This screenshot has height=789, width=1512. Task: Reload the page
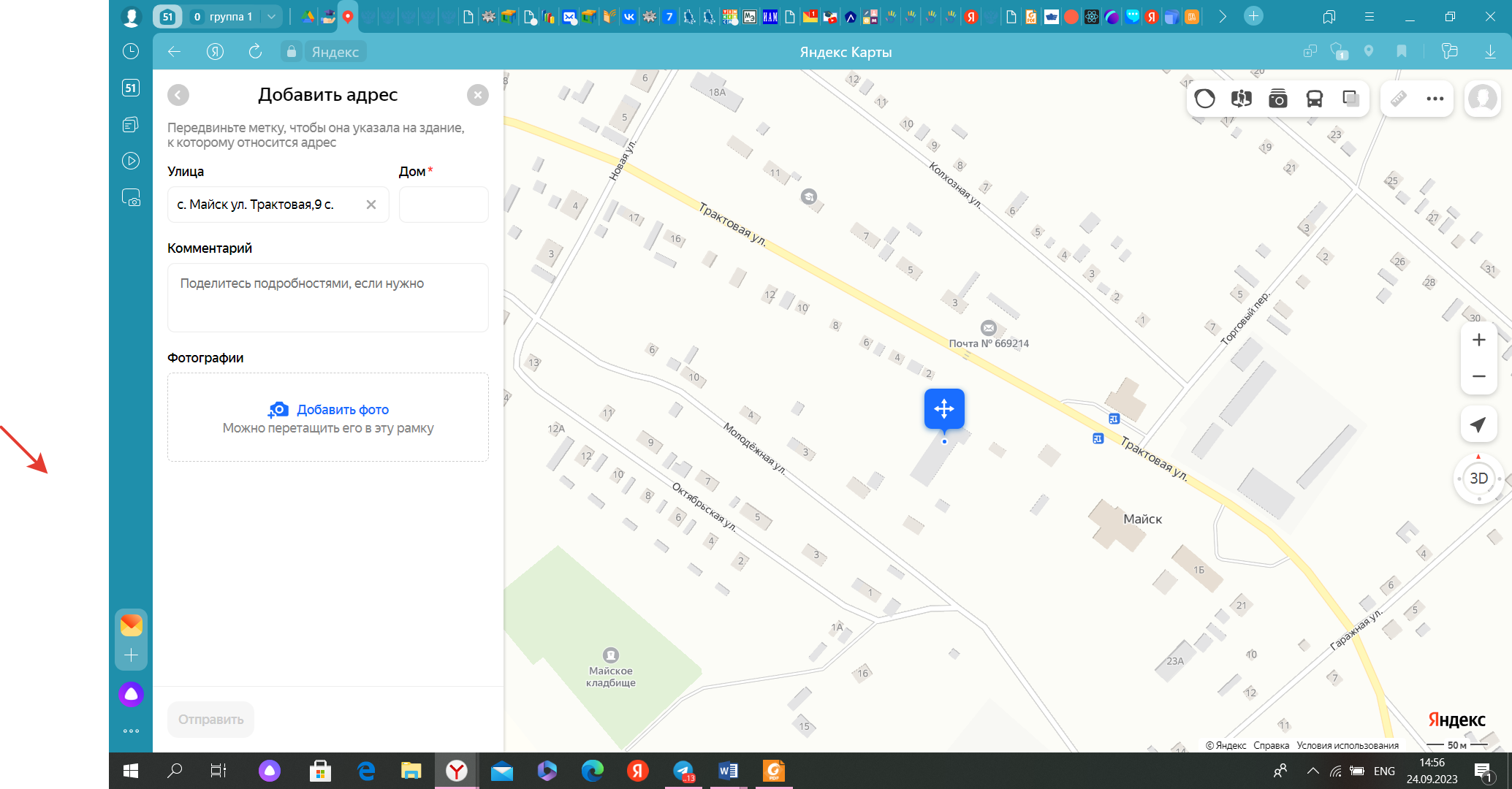255,52
